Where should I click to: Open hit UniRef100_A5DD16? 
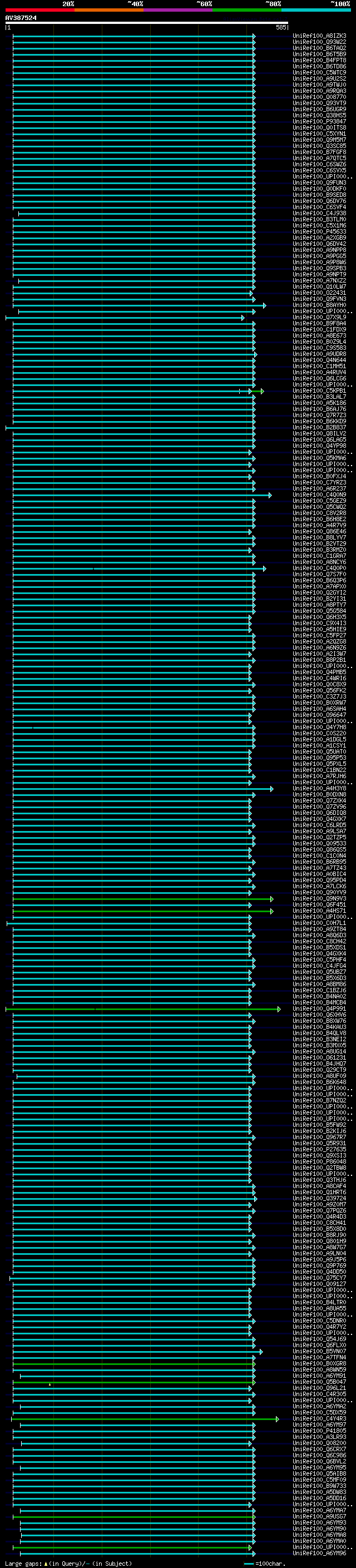point(319,1498)
